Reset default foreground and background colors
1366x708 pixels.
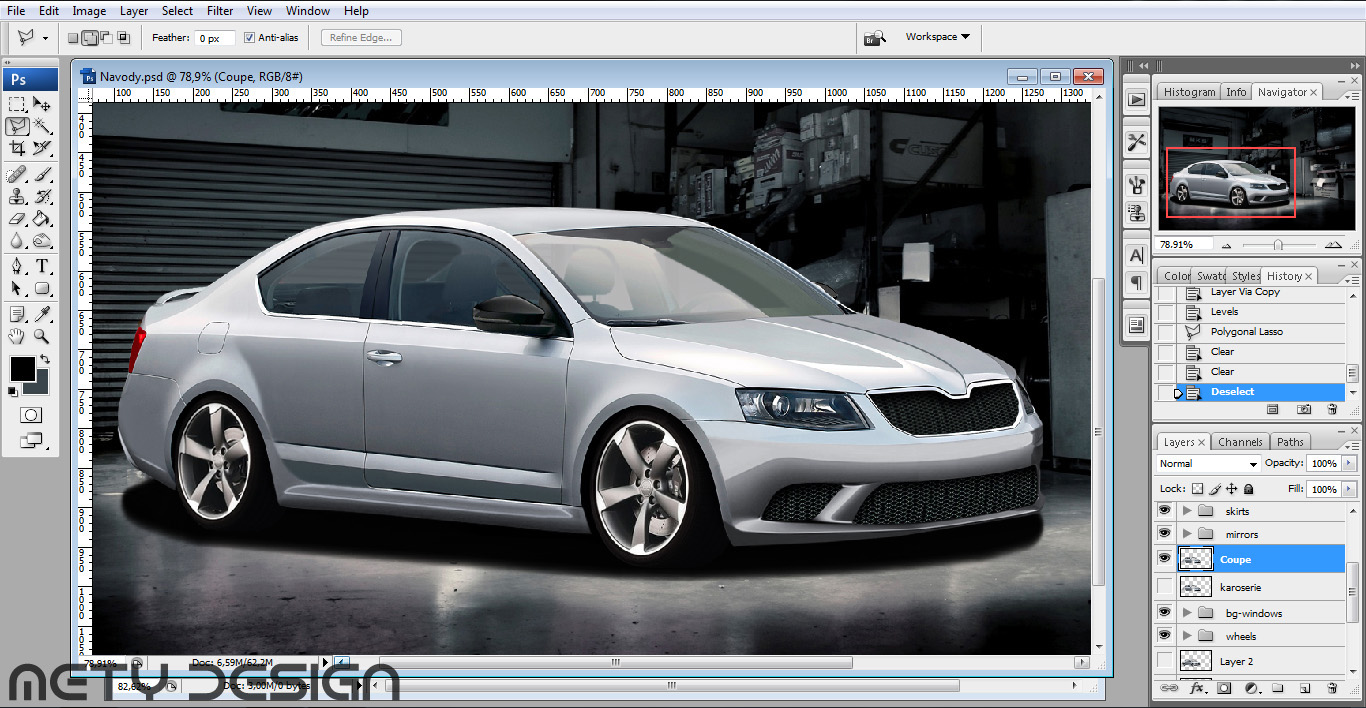pos(15,390)
